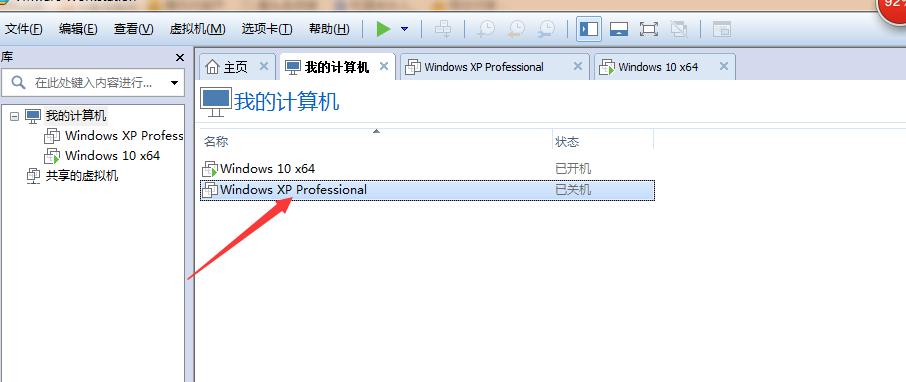Click the 共享的虚拟机 shared VMs icon
Screen dimensions: 906x382
tap(34, 176)
